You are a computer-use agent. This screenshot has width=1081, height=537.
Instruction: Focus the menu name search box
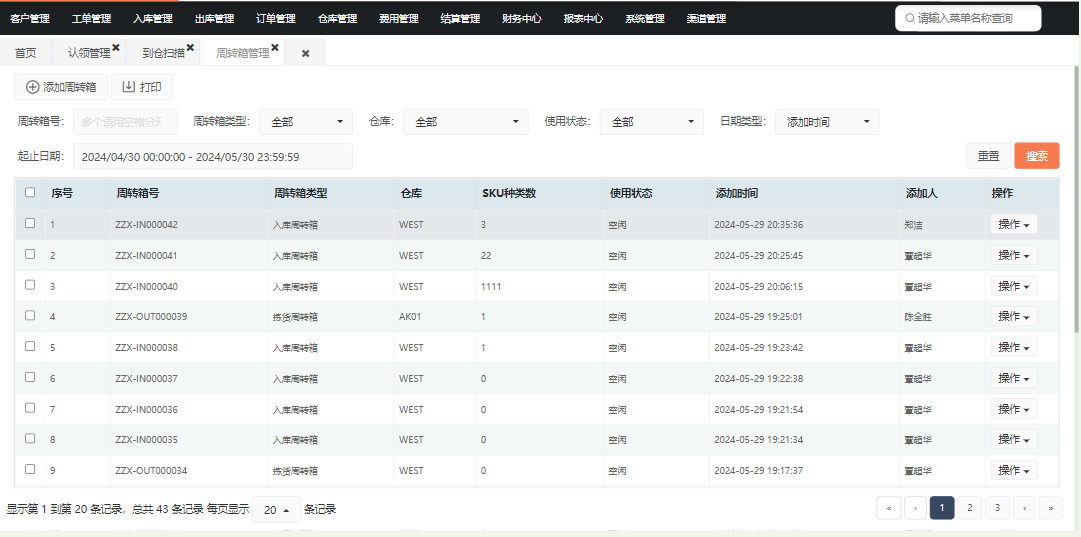tap(968, 19)
